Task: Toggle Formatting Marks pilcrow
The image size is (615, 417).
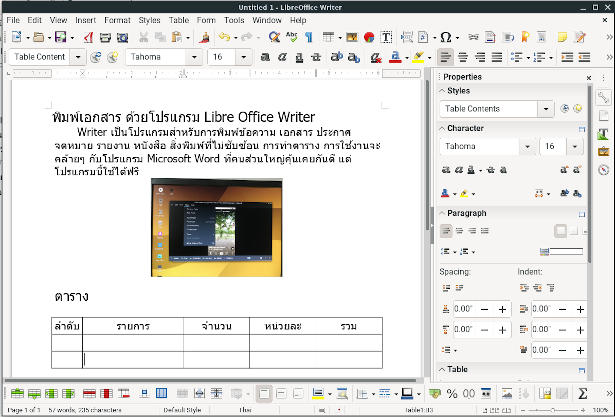Action: coord(309,37)
